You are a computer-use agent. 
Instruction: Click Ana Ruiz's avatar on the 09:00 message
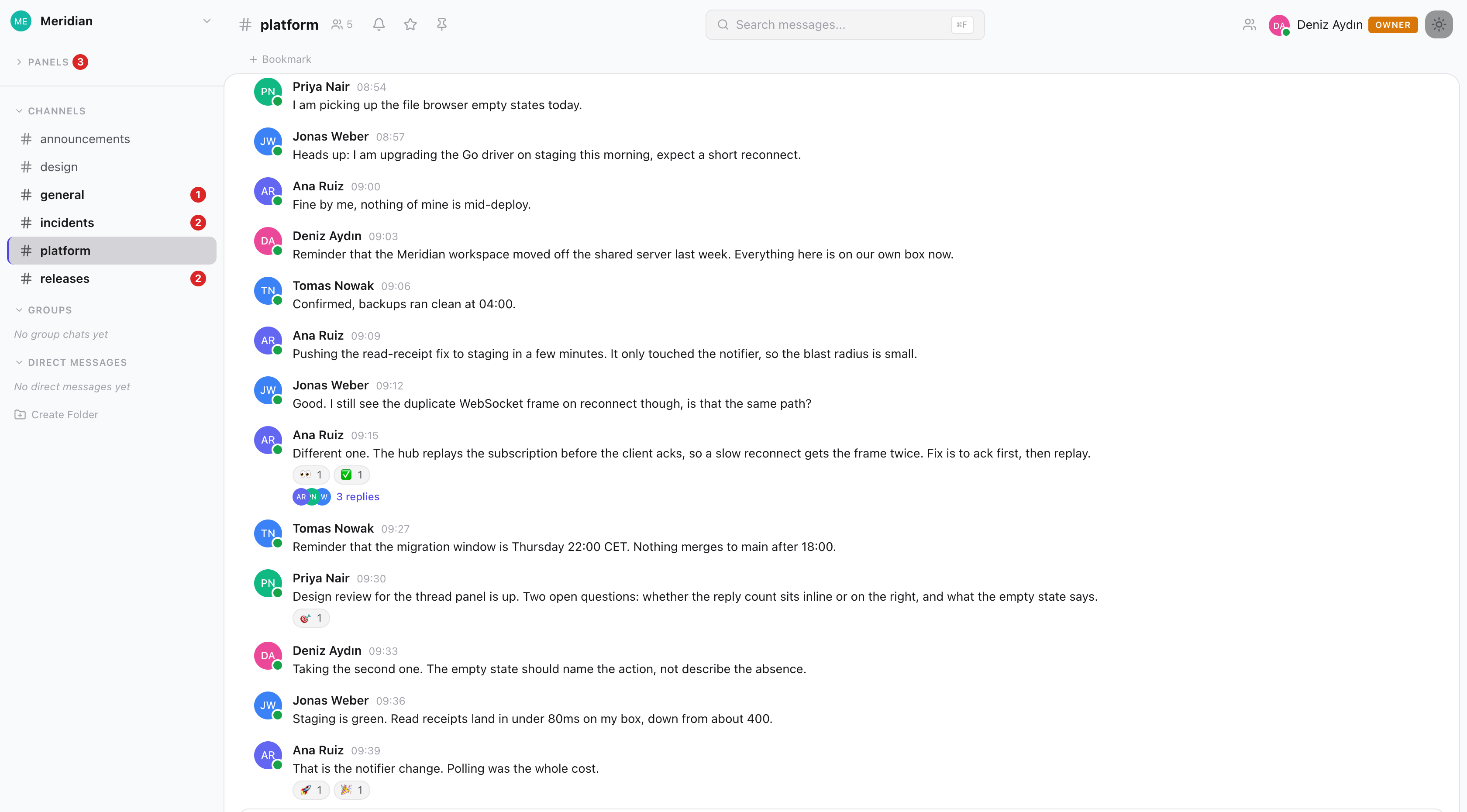268,191
